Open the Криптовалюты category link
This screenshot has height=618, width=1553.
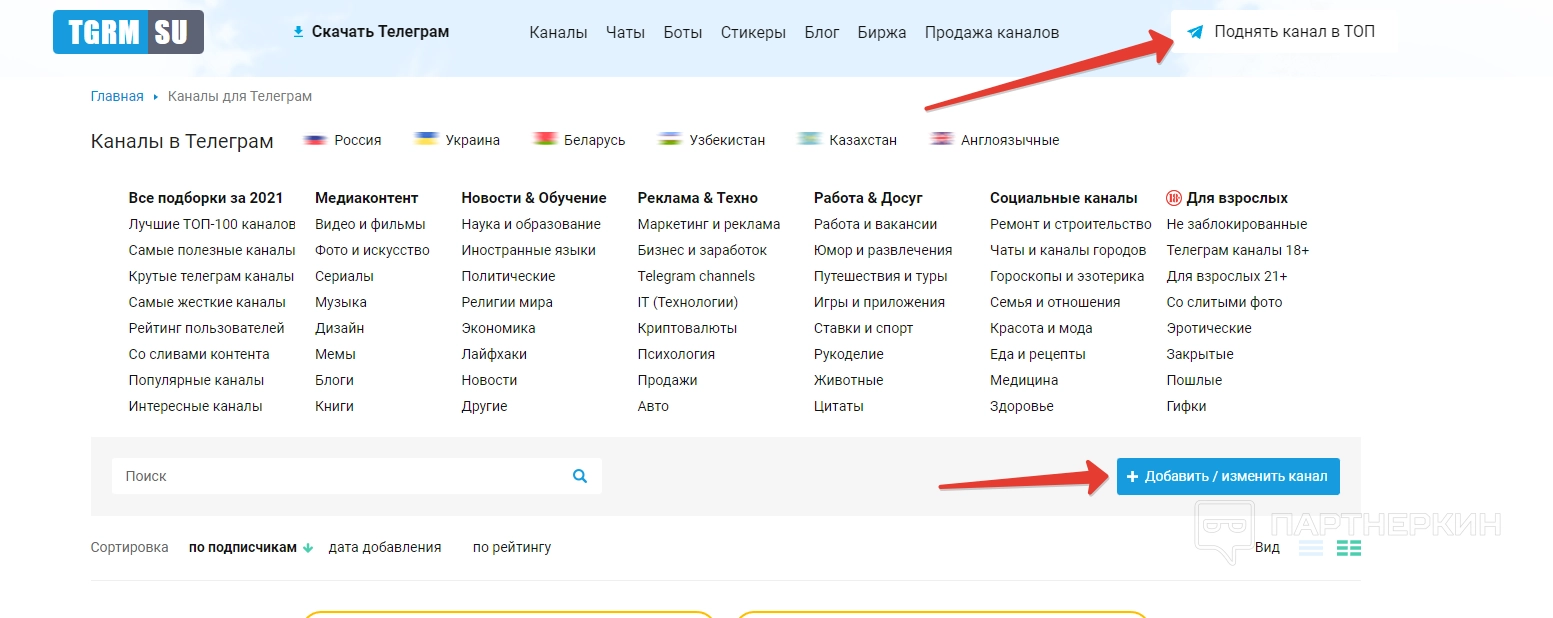(687, 328)
